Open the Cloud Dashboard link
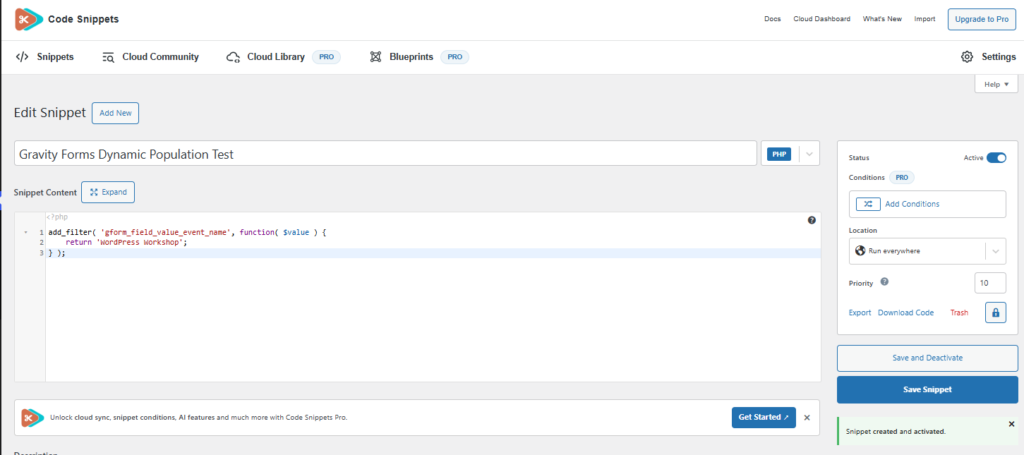Viewport: 1024px width, 455px height. point(822,19)
